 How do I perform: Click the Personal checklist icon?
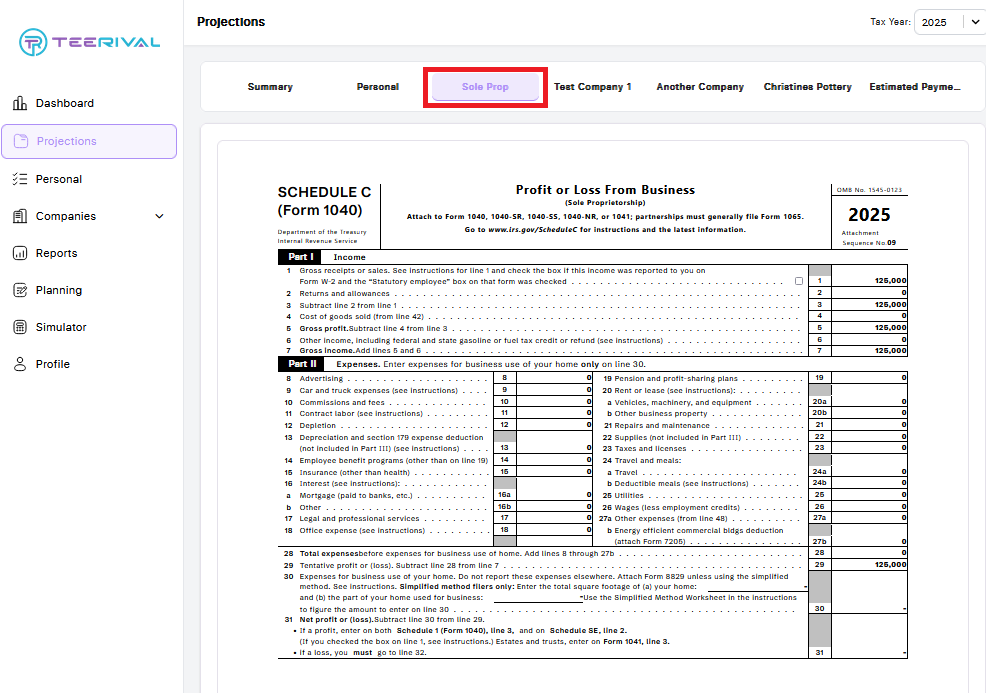point(20,179)
